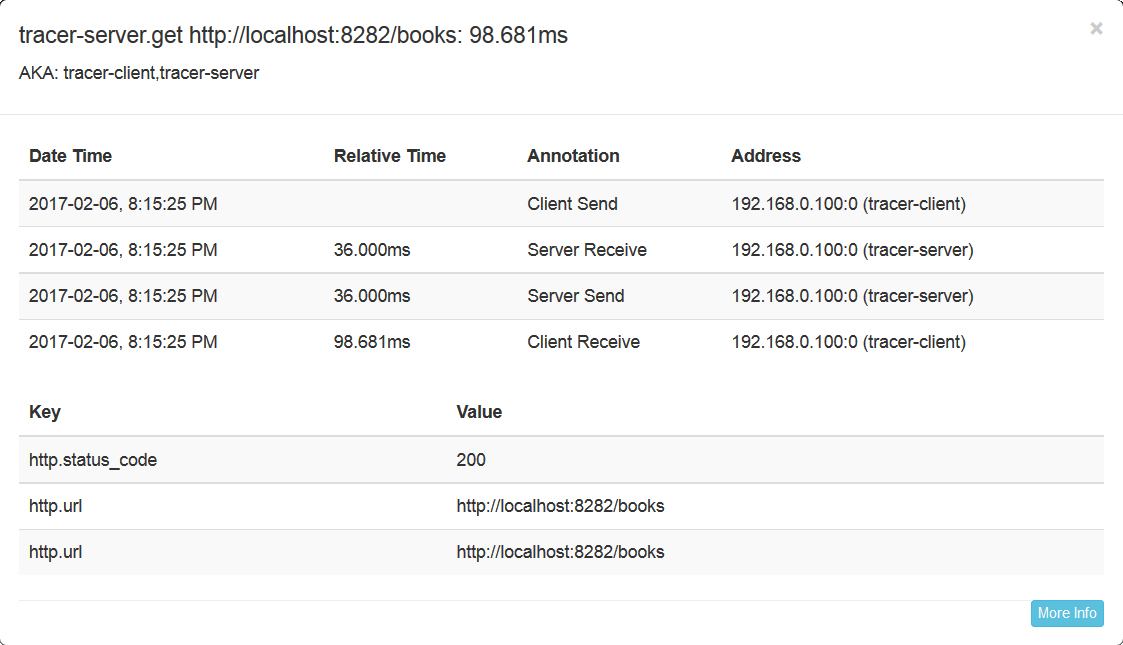Click the Key column header
This screenshot has width=1123, height=645.
pos(45,412)
